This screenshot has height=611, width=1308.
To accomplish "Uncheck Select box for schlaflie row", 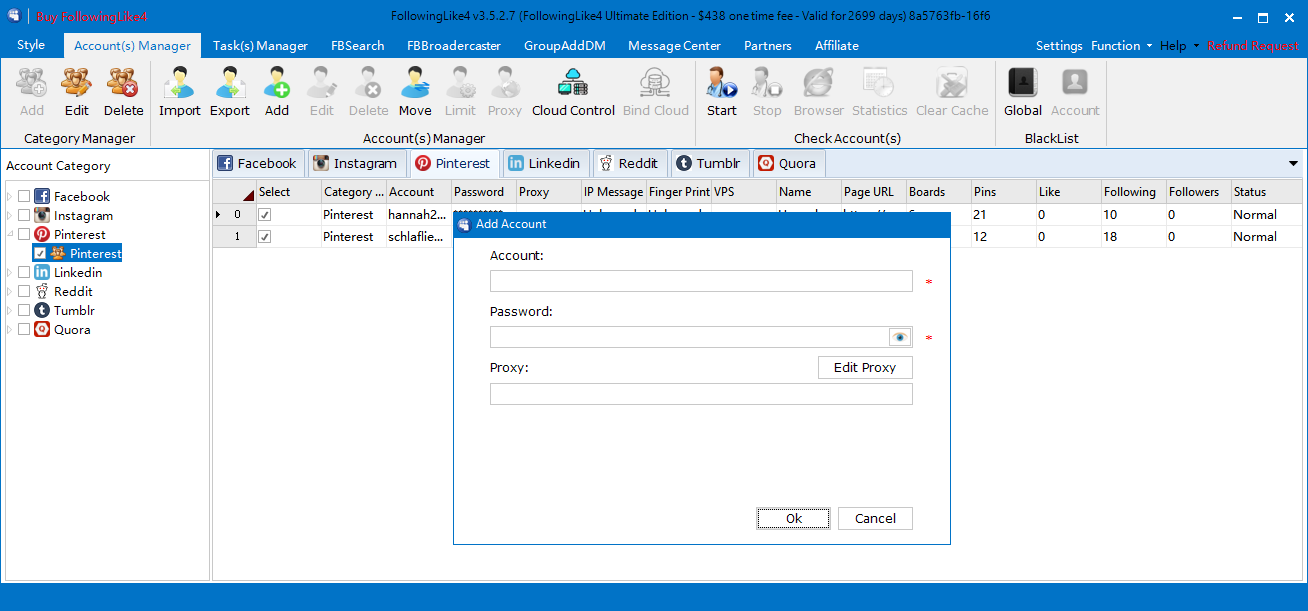I will click(x=265, y=237).
